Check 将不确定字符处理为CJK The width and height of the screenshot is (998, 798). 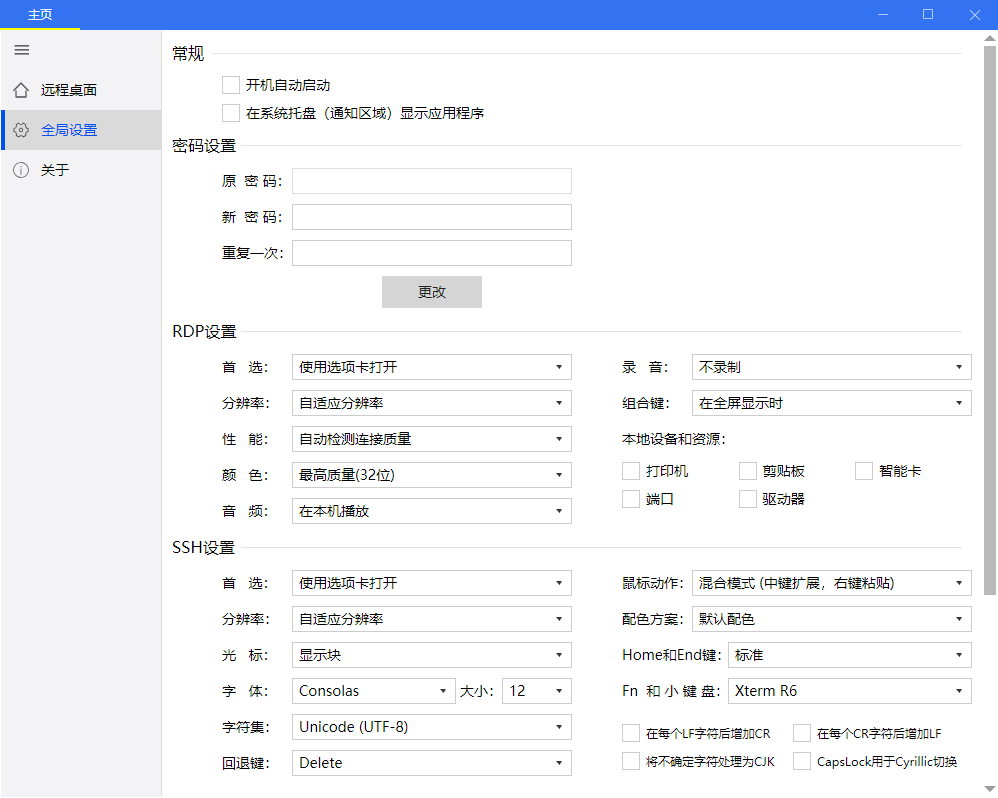pyautogui.click(x=631, y=761)
